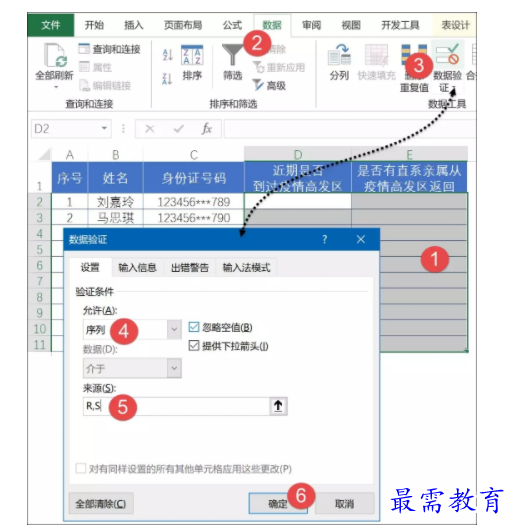Expand the Refresh All dropdown arrow
The width and height of the screenshot is (512, 532).
point(56,87)
